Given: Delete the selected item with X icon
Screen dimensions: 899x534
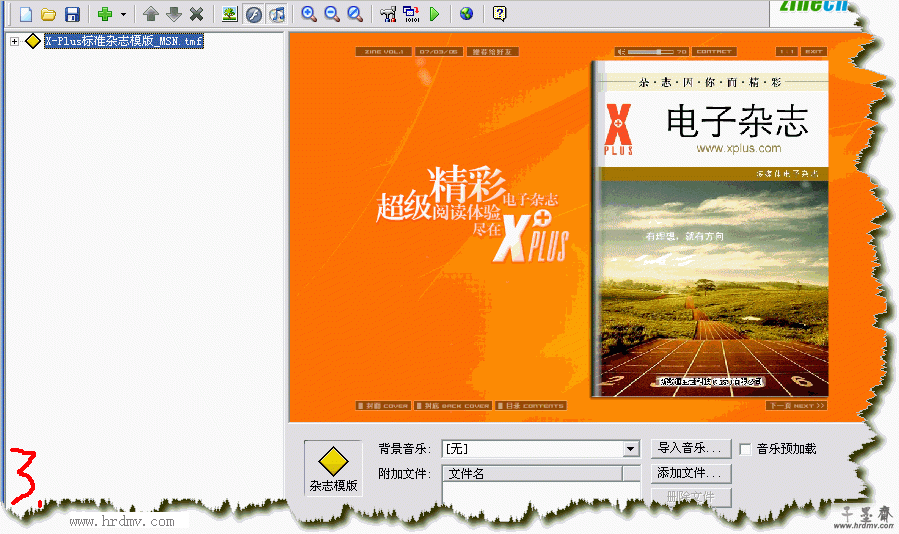Looking at the screenshot, I should coord(197,14).
